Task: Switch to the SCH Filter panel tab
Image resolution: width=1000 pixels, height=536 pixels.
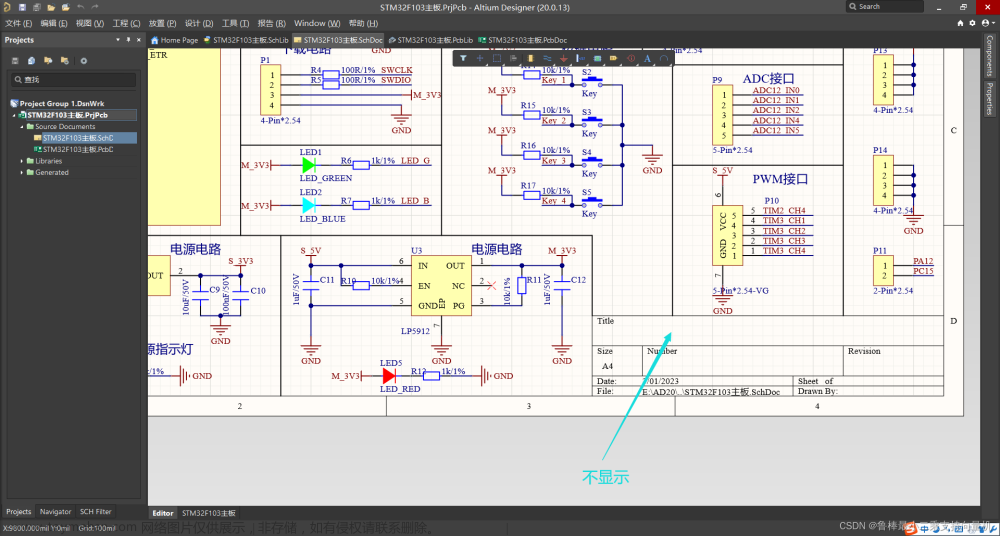Action: click(96, 512)
